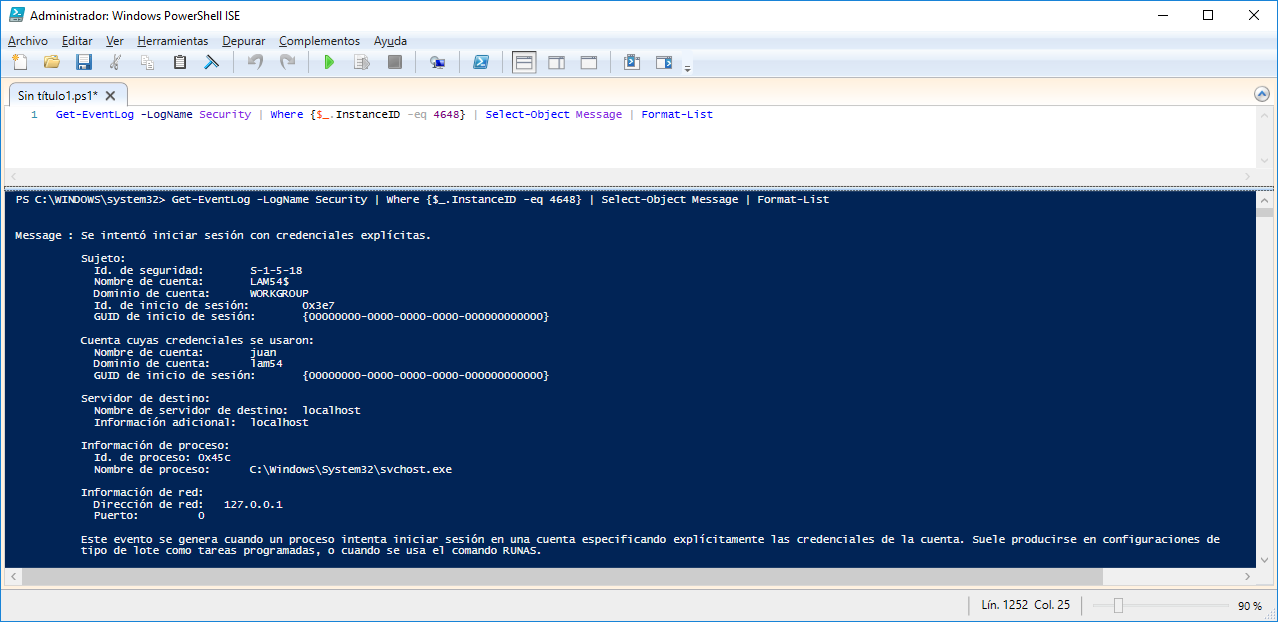Save the script using the diskette icon
1278x622 pixels.
pos(84,61)
